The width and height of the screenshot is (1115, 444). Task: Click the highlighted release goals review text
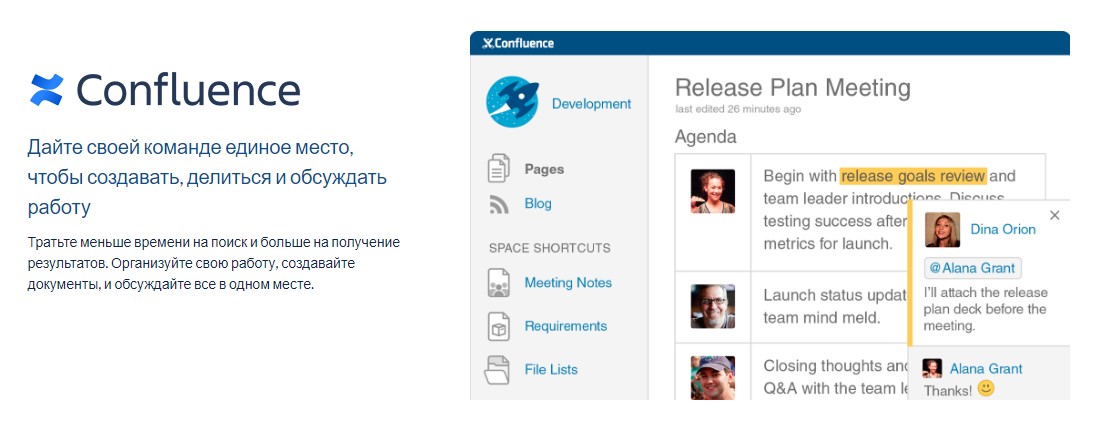[913, 176]
